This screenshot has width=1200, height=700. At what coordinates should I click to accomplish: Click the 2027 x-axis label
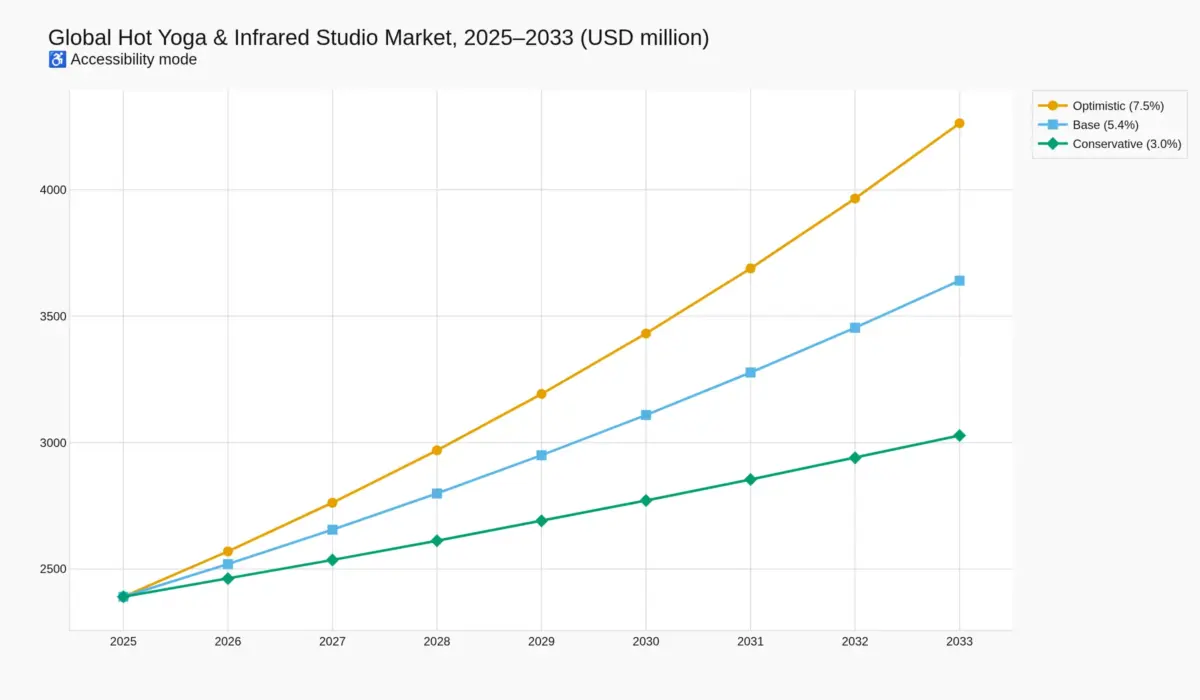click(332, 642)
